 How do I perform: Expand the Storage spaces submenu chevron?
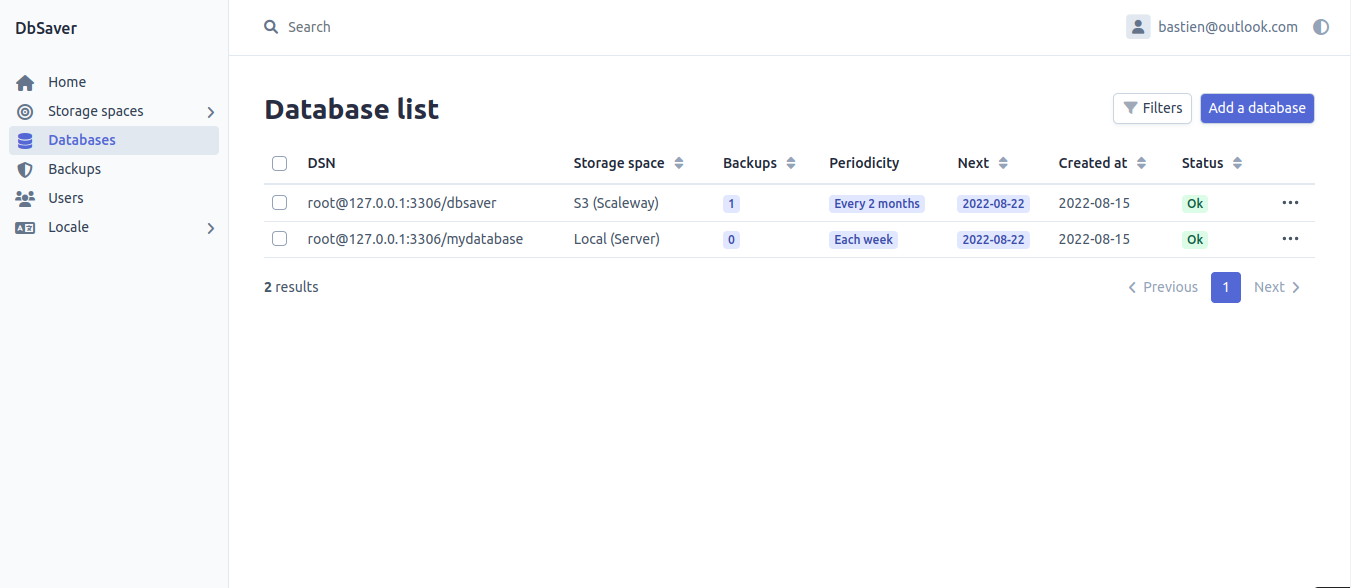tap(211, 112)
